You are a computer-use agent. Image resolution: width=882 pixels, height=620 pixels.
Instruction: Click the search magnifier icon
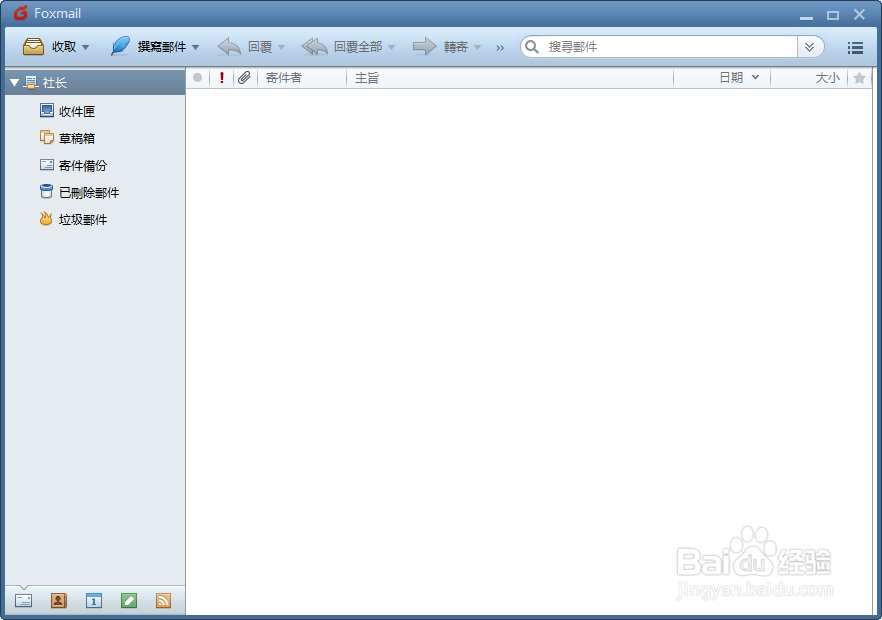[532, 47]
